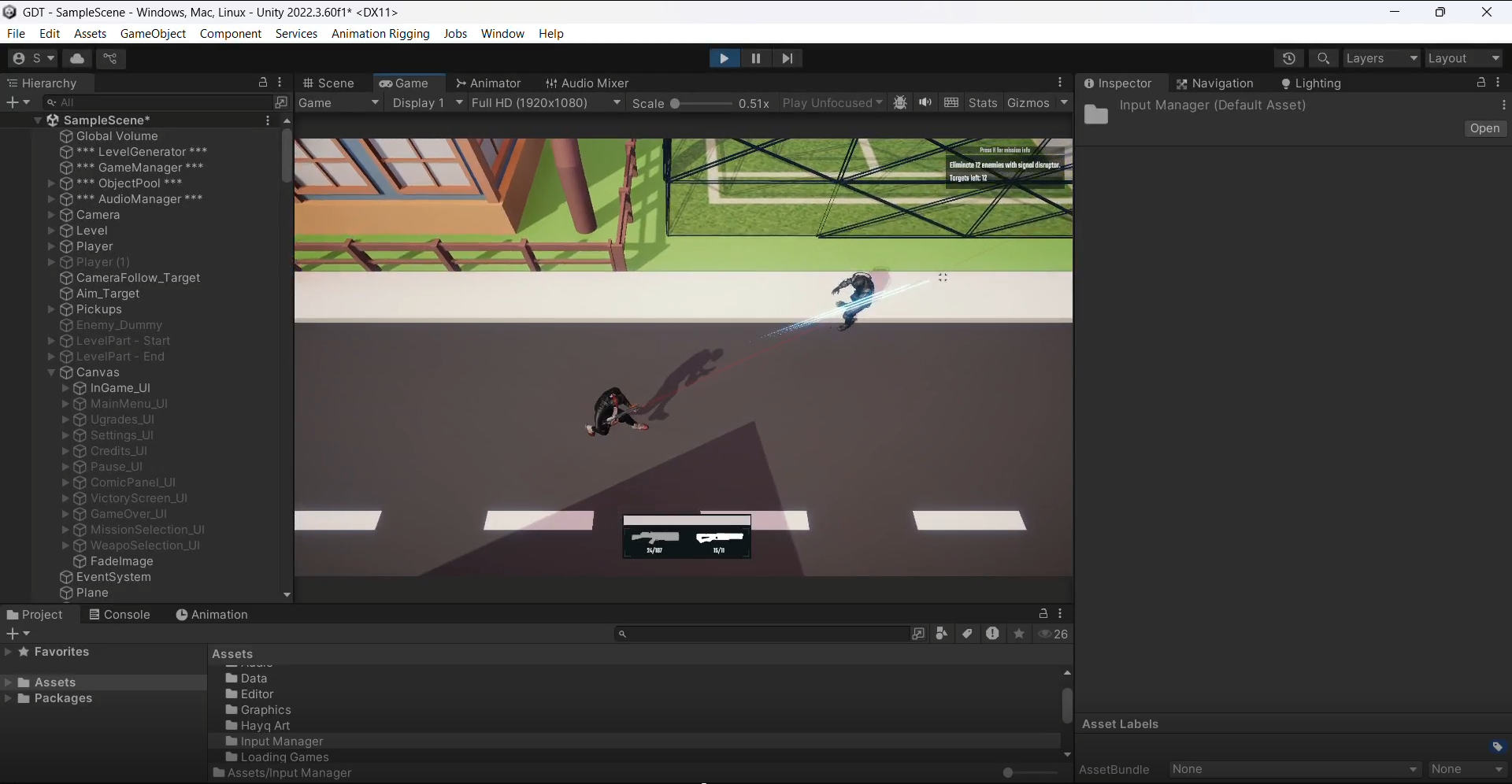The width and height of the screenshot is (1512, 784).
Task: Open the Game view options menu
Action: [1061, 83]
